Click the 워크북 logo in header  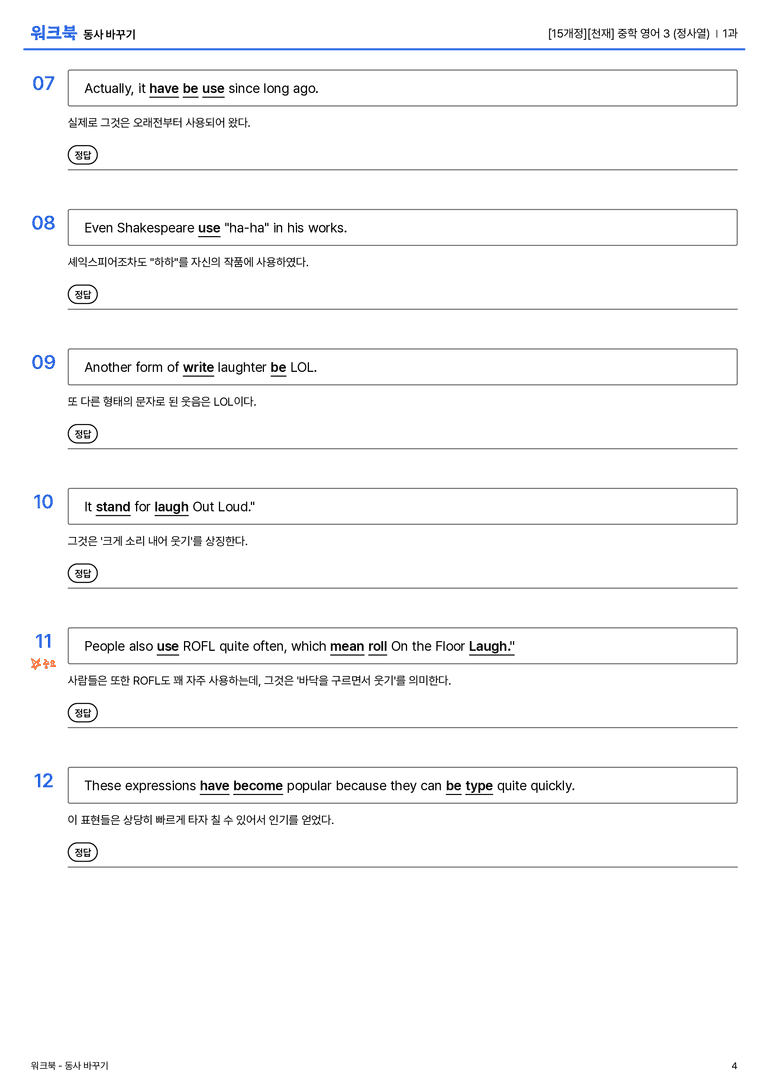click(x=53, y=33)
